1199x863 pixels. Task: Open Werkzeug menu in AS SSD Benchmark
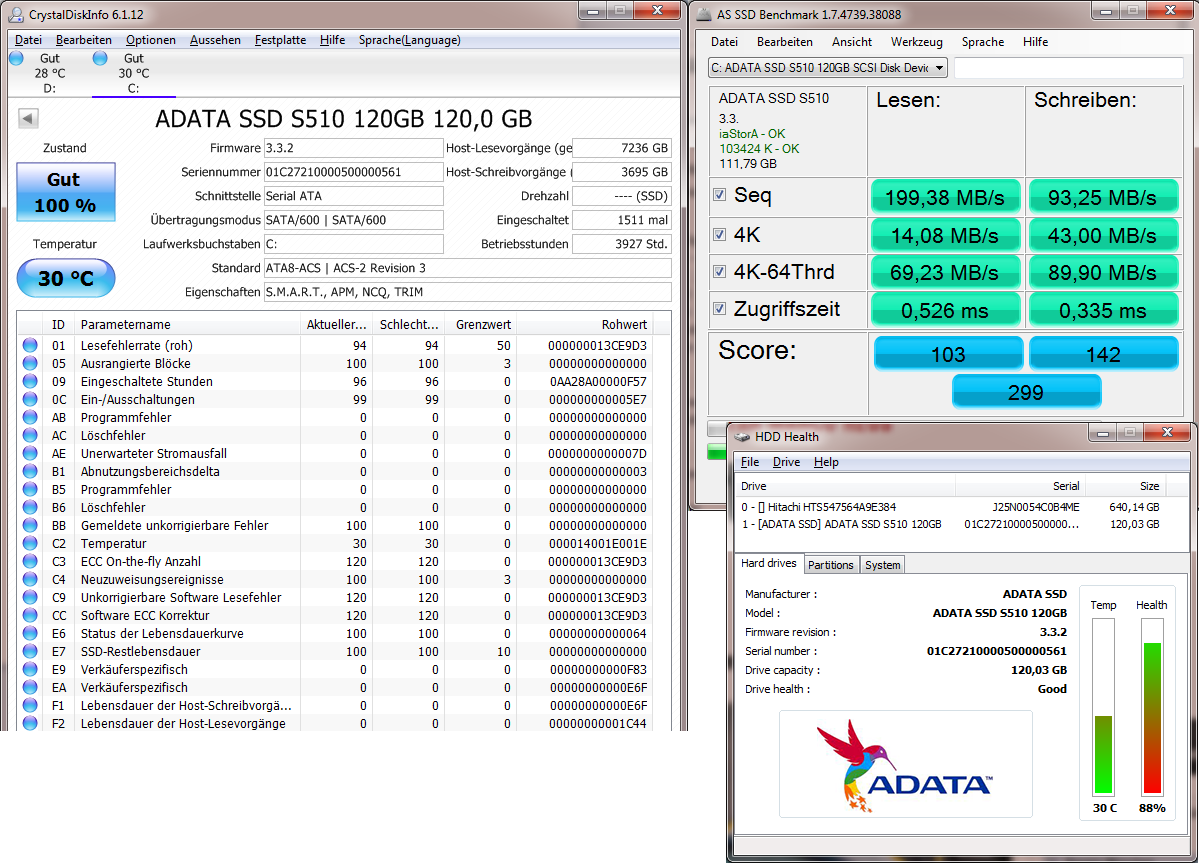point(916,42)
